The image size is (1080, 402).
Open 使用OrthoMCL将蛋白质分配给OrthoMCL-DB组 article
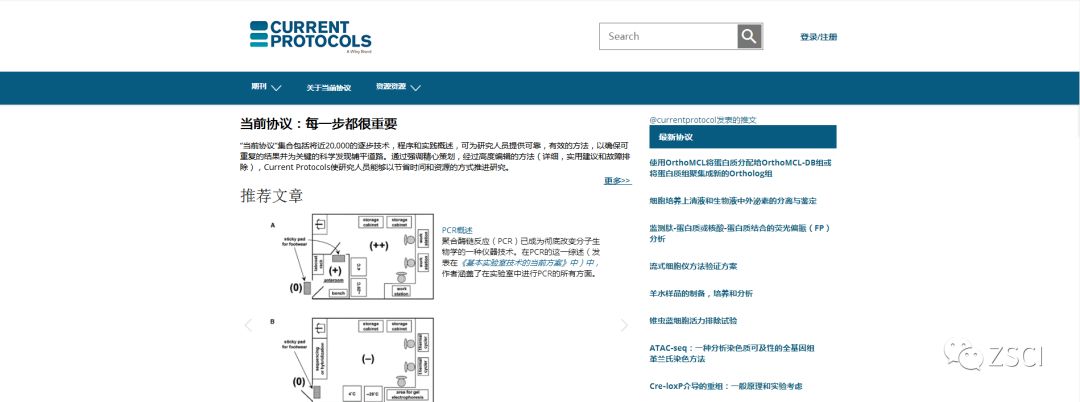740,168
